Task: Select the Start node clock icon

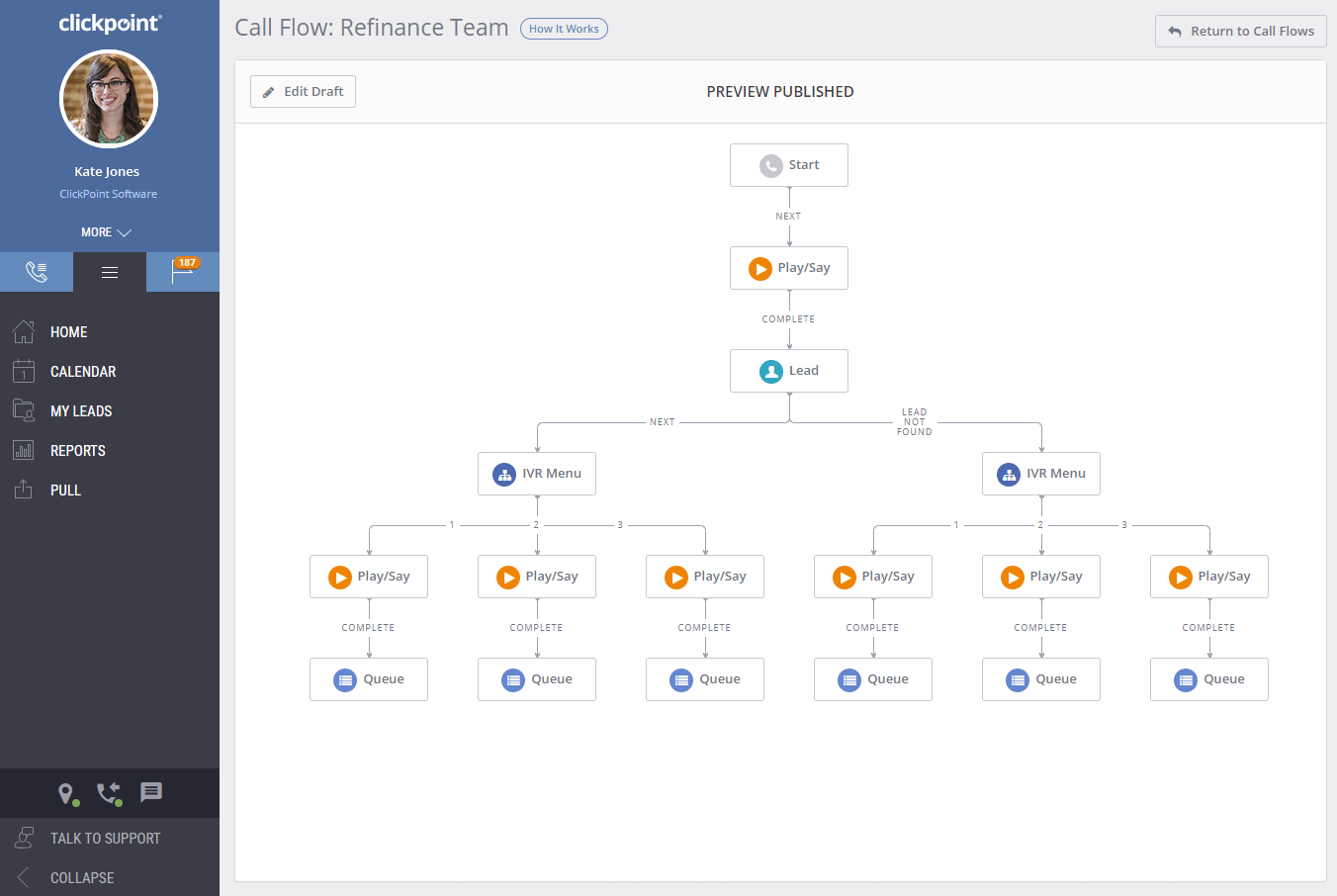Action: click(769, 164)
